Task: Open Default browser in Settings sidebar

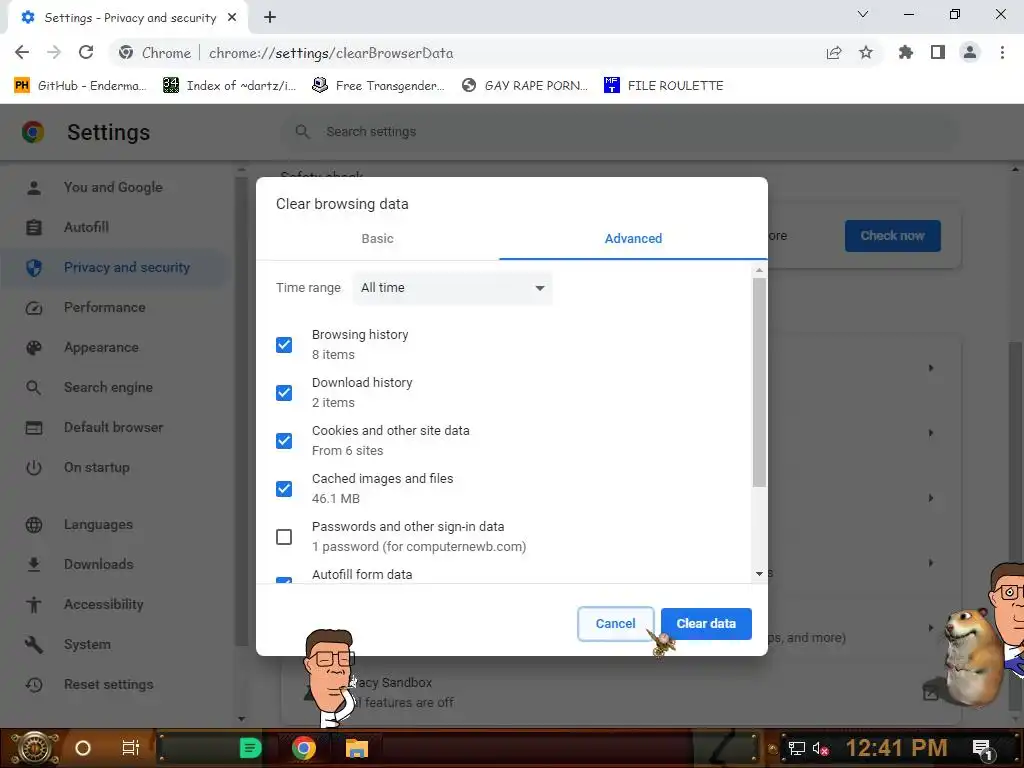Action: pyautogui.click(x=114, y=427)
